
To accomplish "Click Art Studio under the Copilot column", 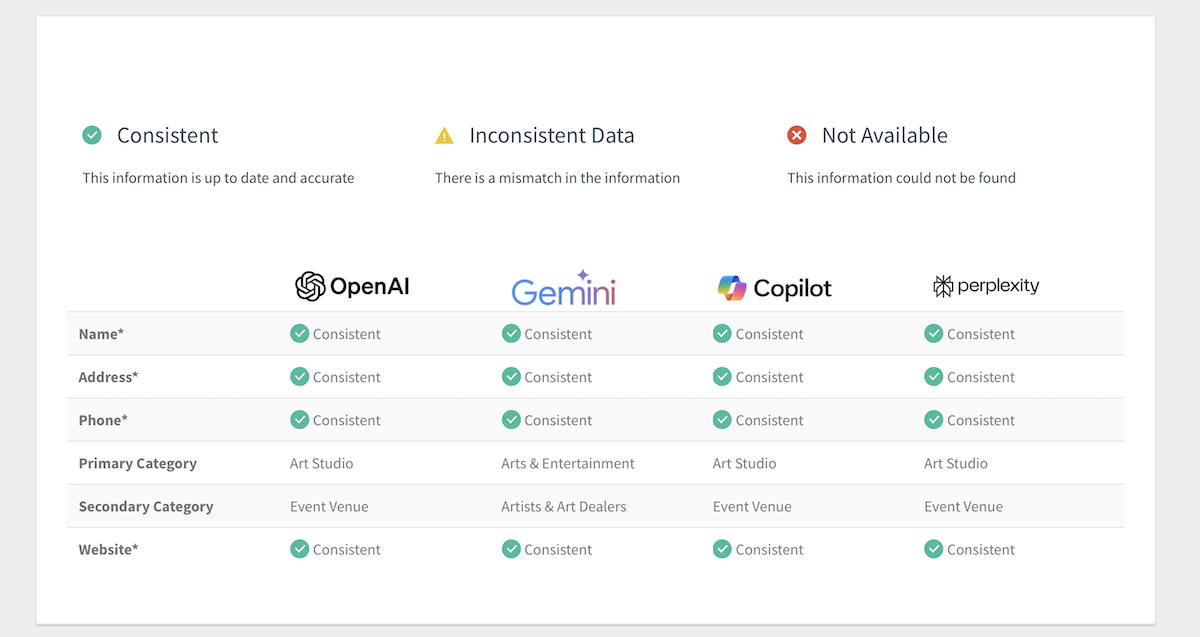I will 745,464.
